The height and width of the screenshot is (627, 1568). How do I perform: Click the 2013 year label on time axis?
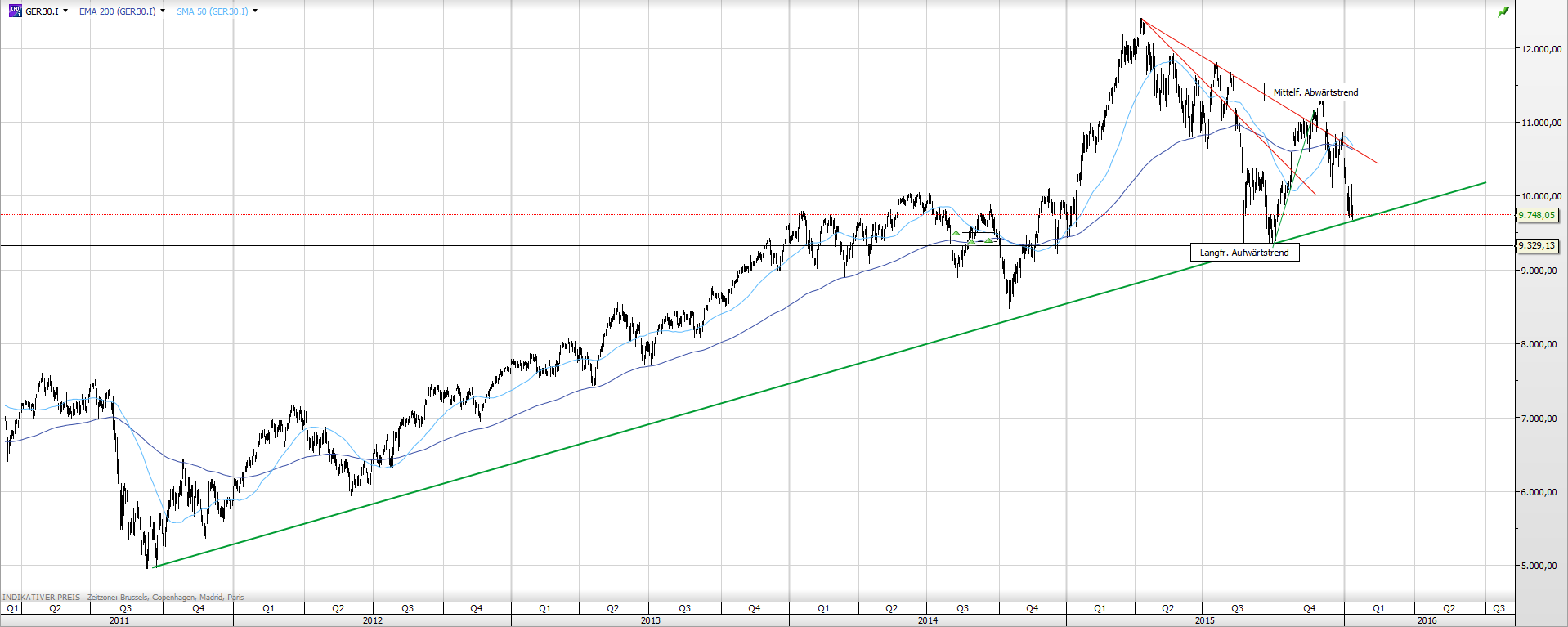pyautogui.click(x=650, y=620)
